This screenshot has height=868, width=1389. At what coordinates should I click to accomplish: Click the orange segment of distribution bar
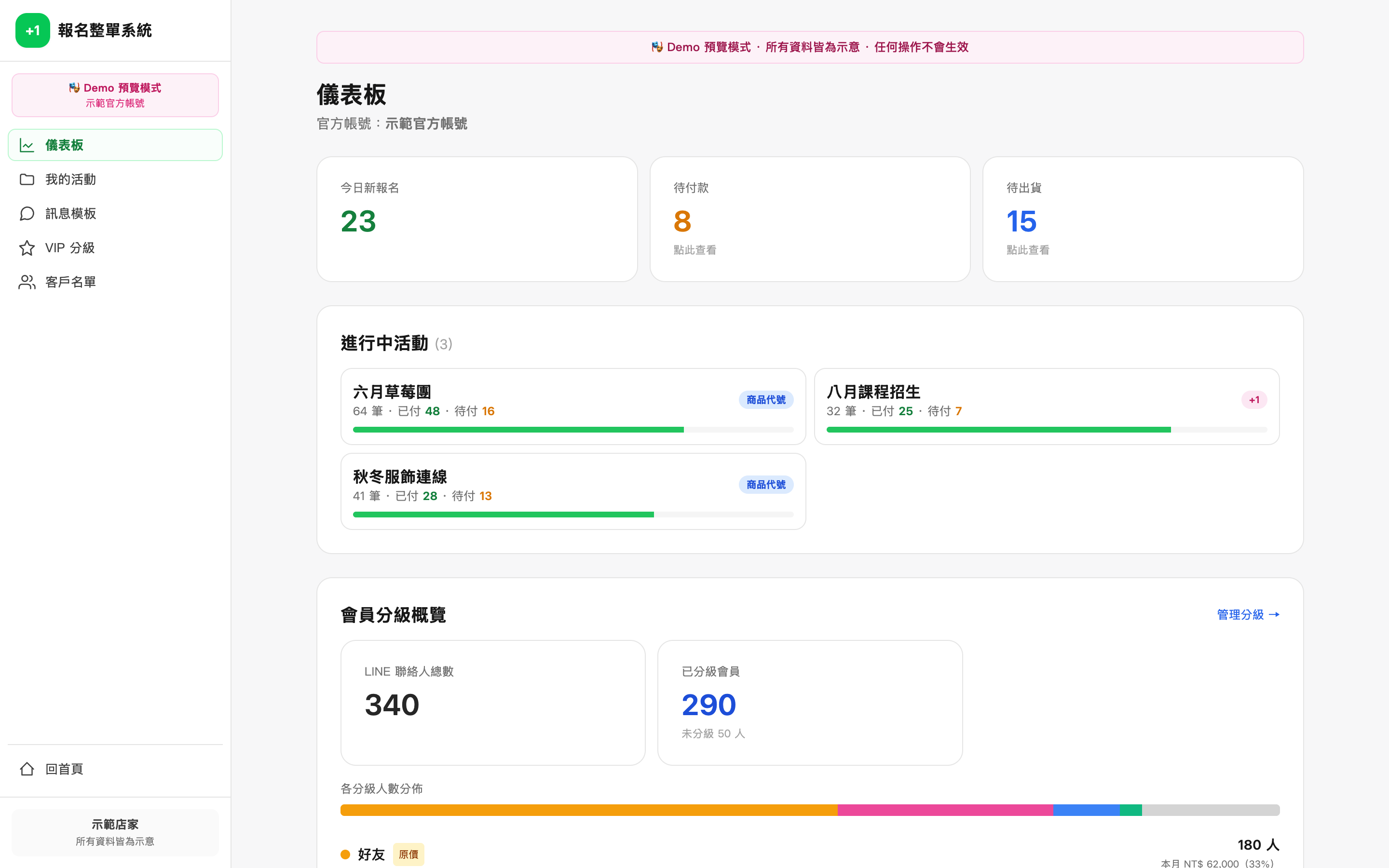[x=589, y=810]
